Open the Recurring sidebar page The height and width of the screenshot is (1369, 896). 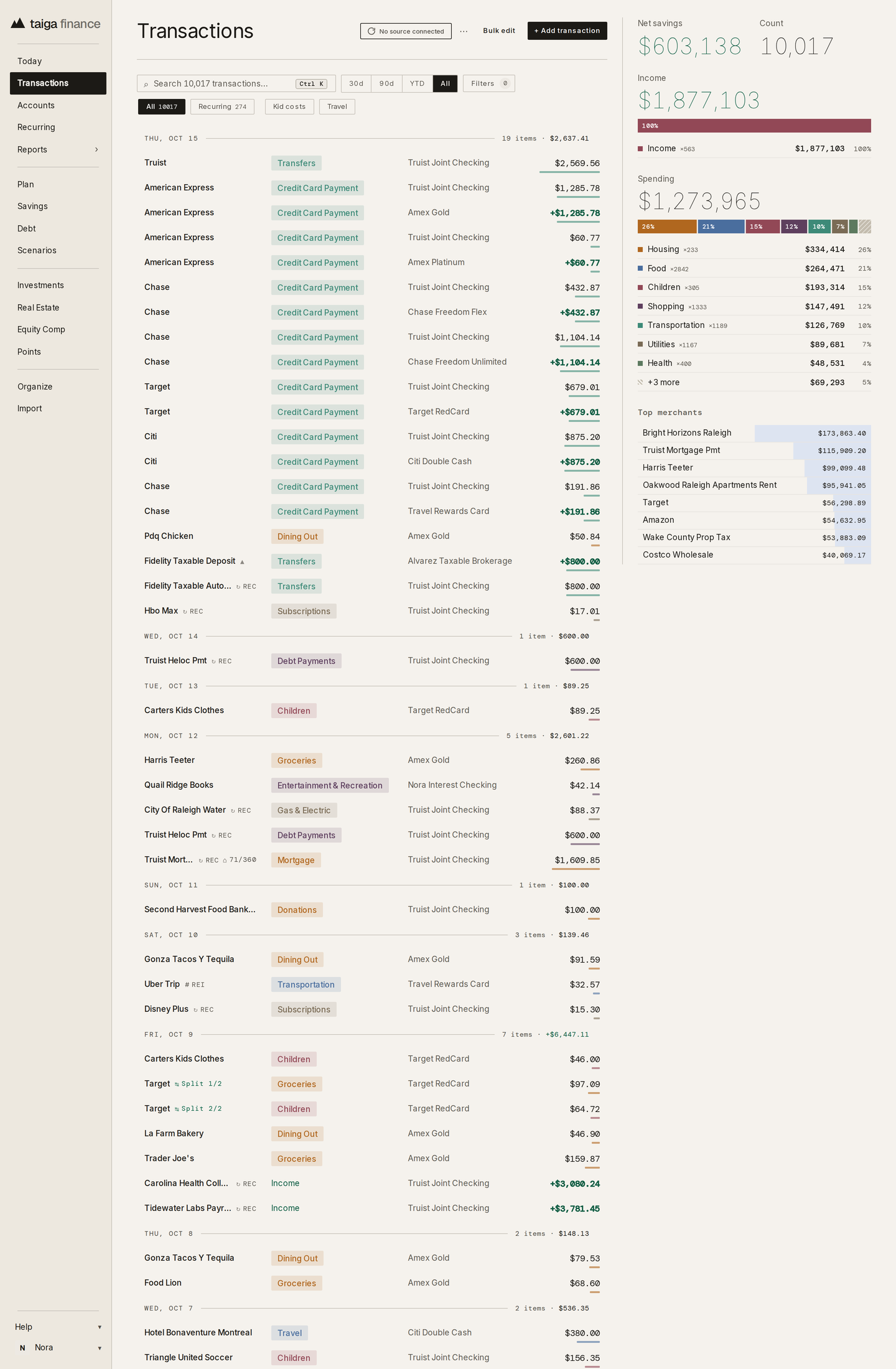coord(58,128)
